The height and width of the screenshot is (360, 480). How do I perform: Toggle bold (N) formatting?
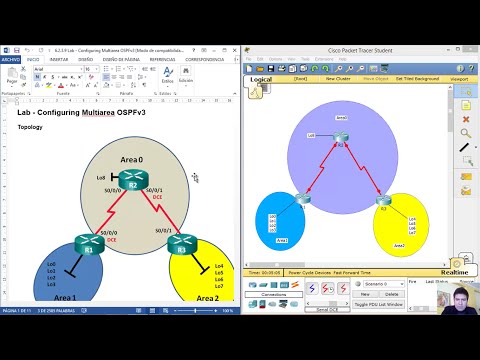[x=37, y=77]
